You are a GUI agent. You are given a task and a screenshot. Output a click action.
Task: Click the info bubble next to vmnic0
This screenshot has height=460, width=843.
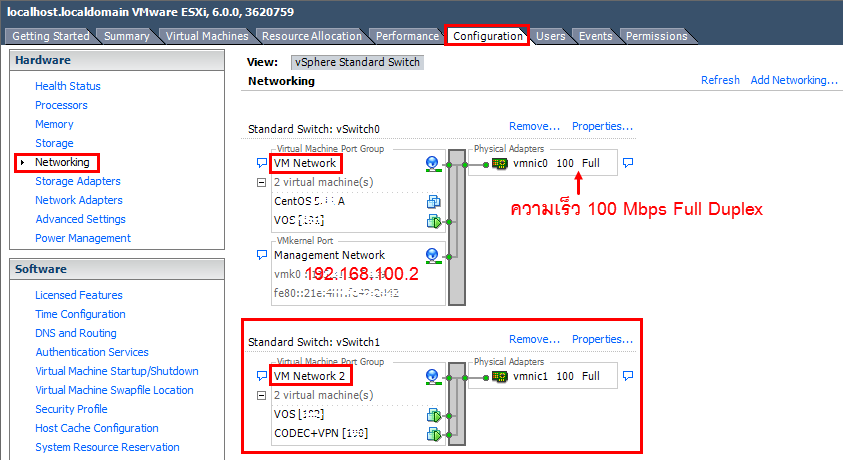click(x=628, y=162)
